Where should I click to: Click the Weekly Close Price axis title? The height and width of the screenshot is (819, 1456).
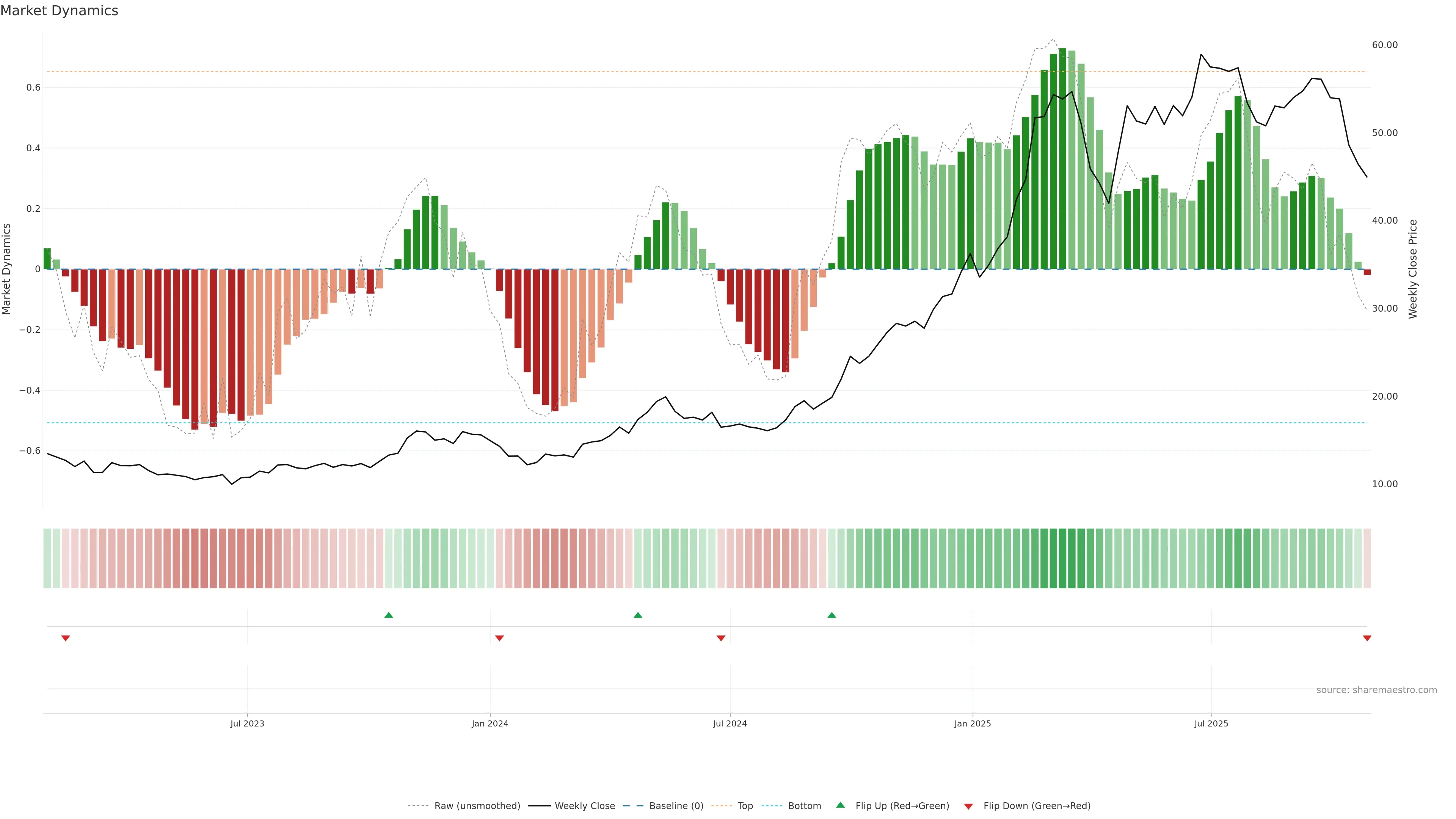coord(1412,269)
